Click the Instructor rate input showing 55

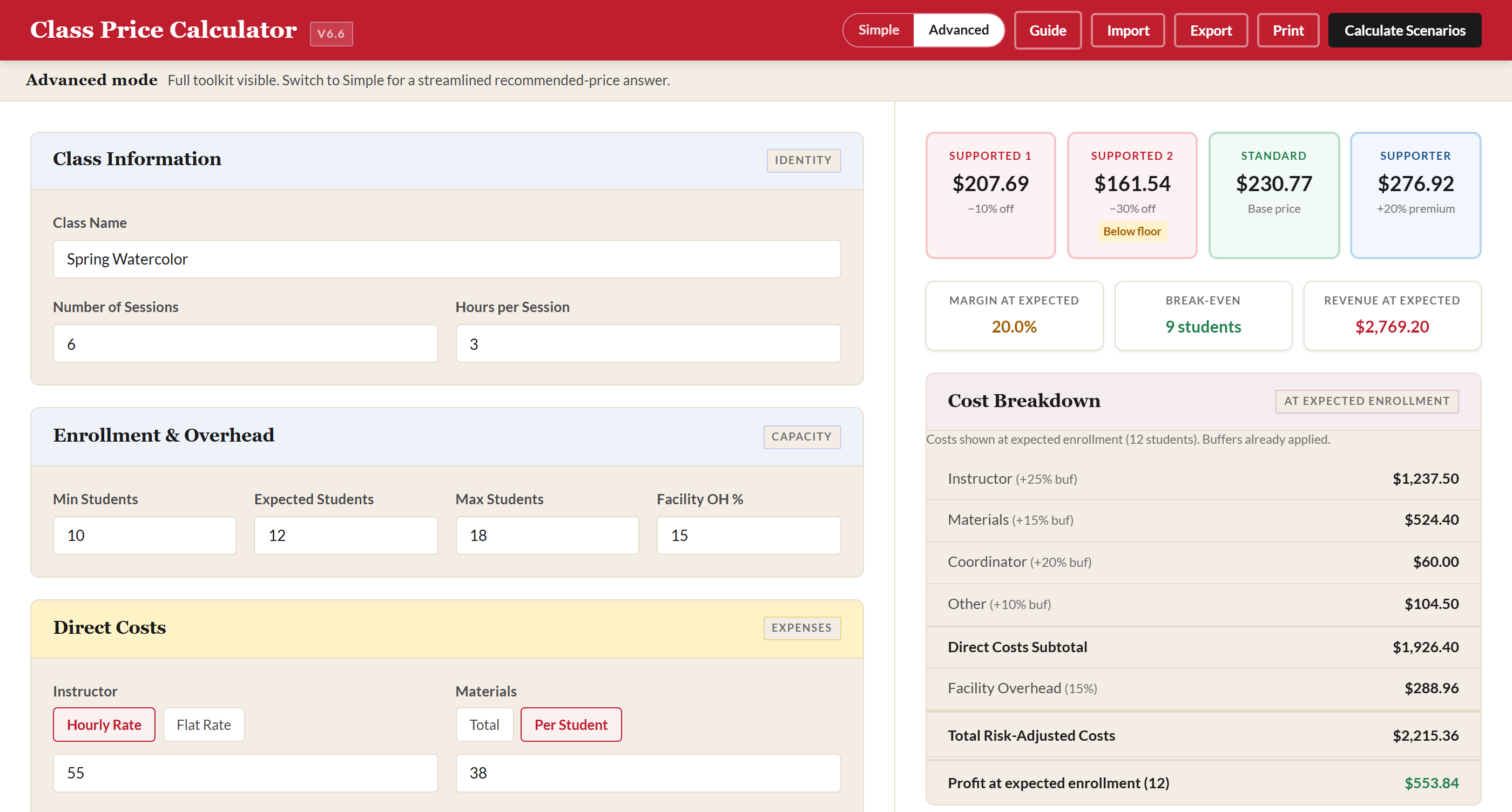tap(245, 773)
